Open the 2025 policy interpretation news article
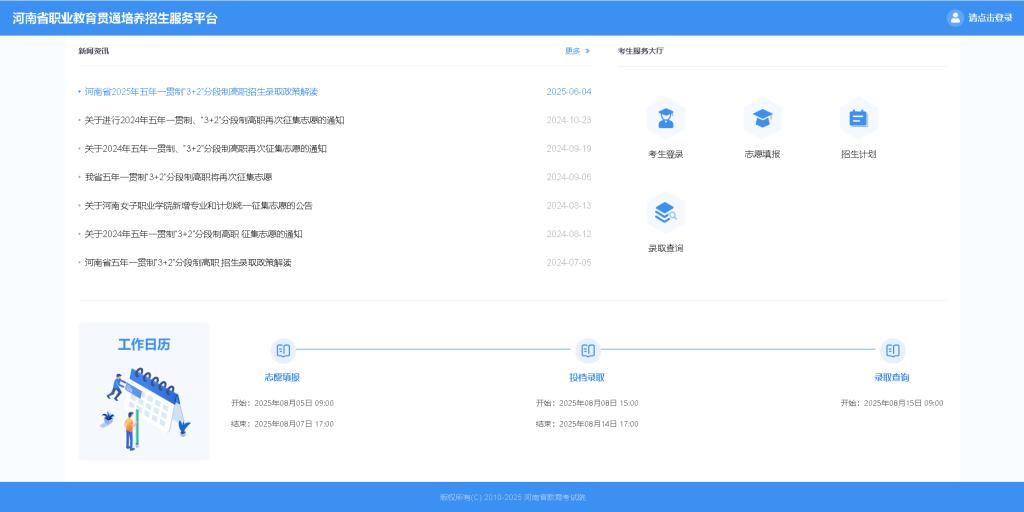Viewport: 1024px width, 512px height. (201, 92)
